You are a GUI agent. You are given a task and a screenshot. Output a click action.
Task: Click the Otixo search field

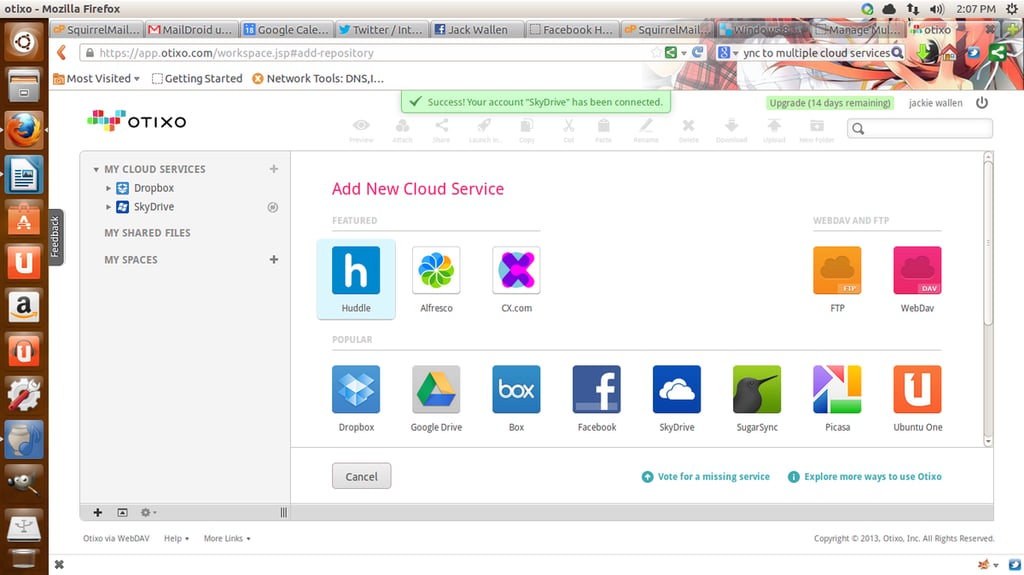click(x=920, y=129)
